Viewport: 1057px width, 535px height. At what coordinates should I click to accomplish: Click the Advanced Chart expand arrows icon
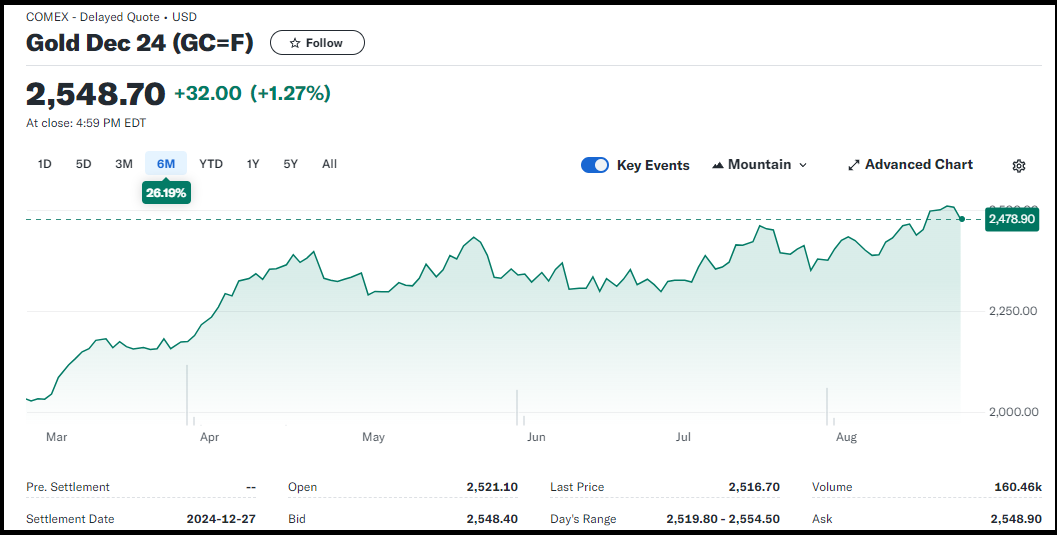853,165
